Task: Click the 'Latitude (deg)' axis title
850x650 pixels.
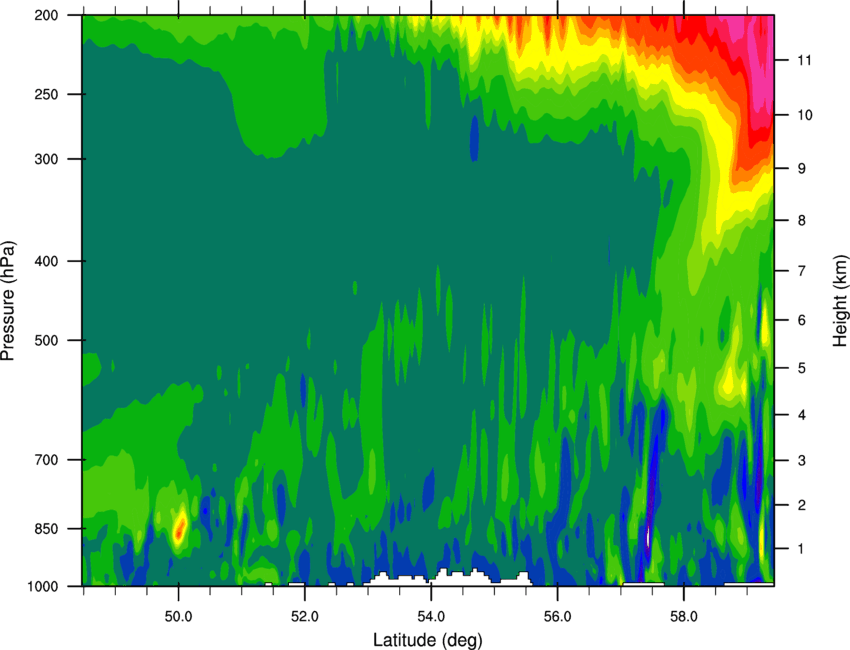Action: (428, 640)
